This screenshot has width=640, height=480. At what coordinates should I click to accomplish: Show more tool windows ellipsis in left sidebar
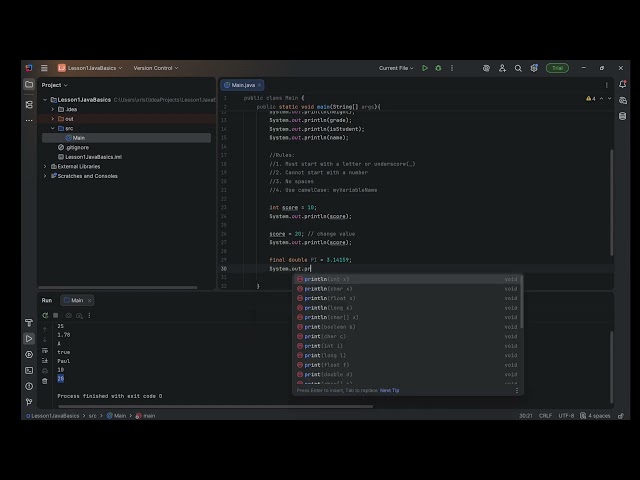pos(29,120)
